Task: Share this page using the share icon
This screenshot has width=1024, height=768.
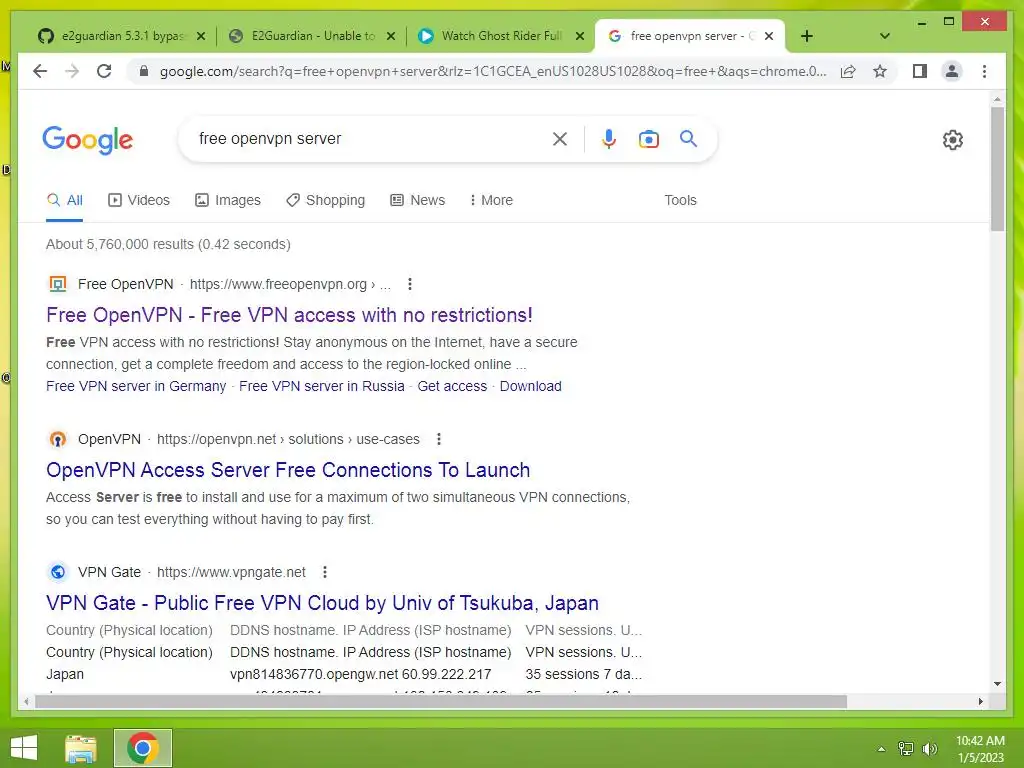Action: 848,71
